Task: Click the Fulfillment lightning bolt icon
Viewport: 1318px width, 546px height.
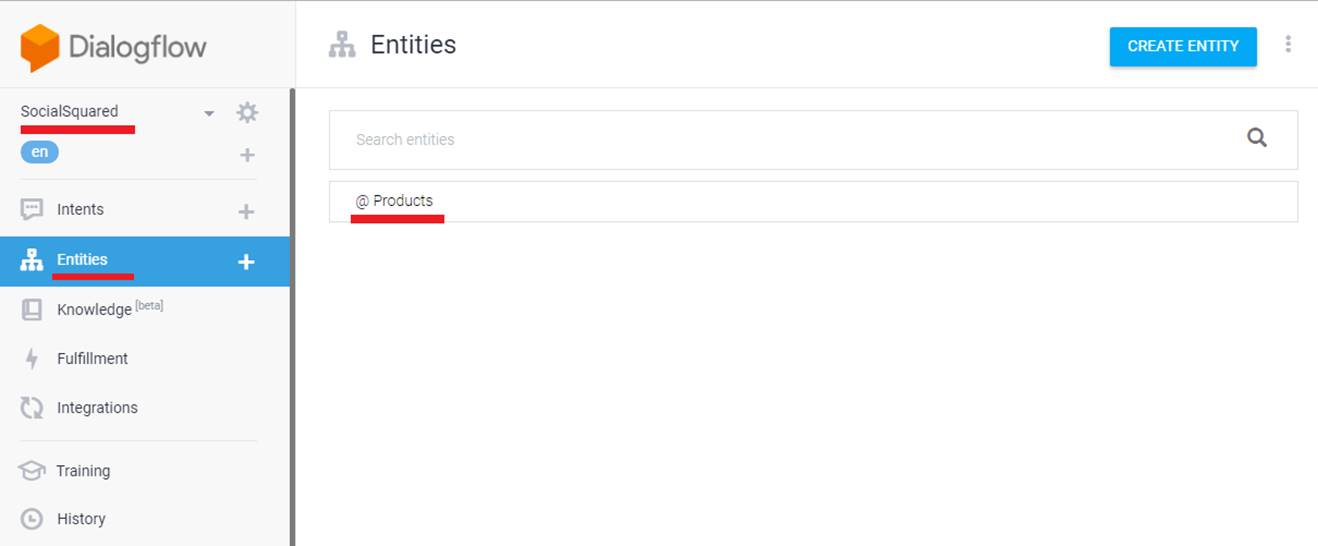Action: point(32,359)
